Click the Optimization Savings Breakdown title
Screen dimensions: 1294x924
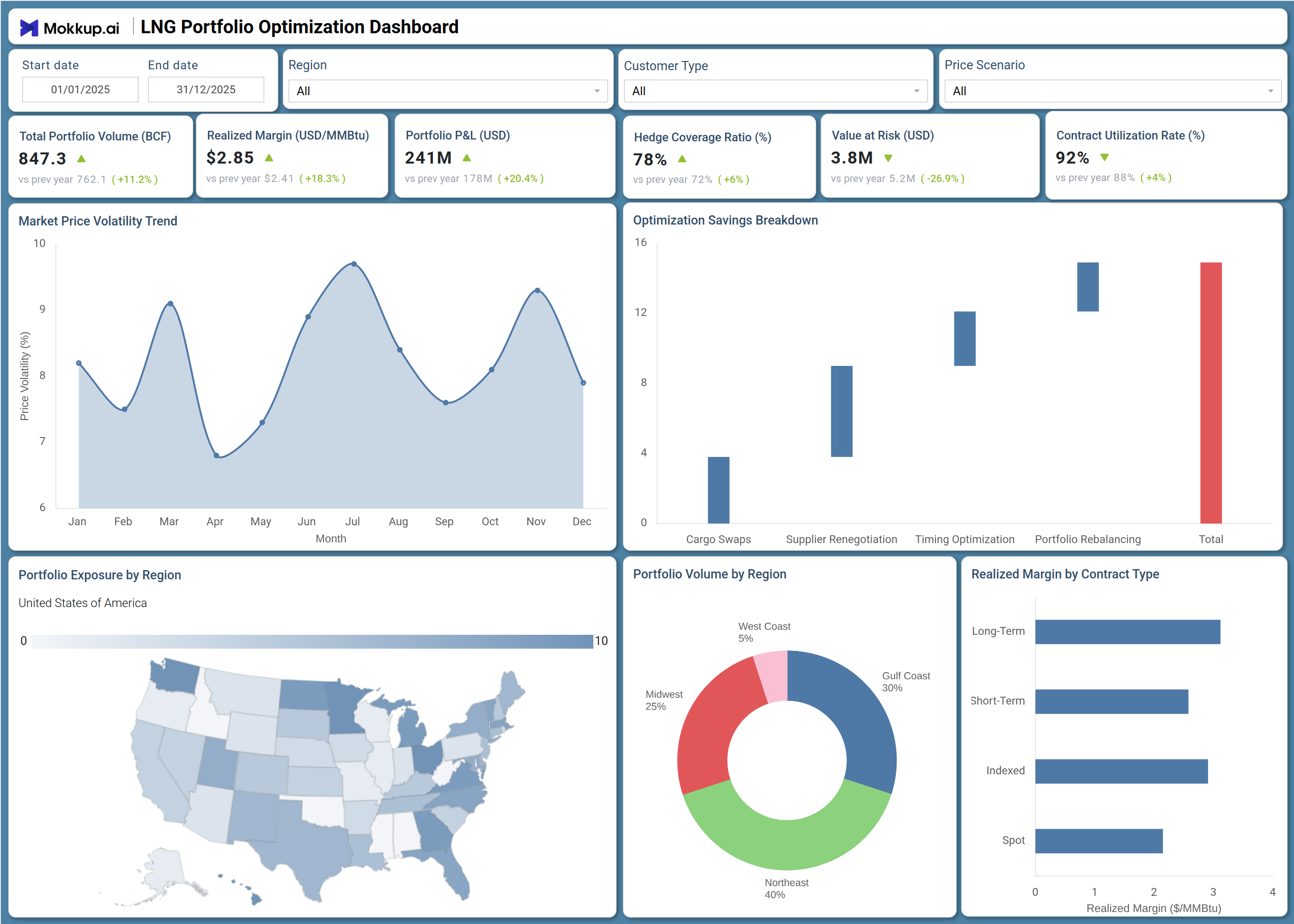point(726,220)
